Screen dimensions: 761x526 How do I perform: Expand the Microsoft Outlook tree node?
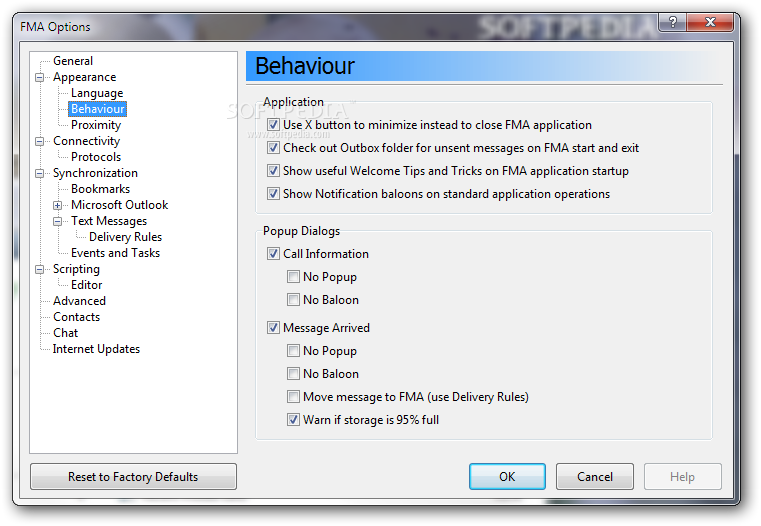click(57, 205)
